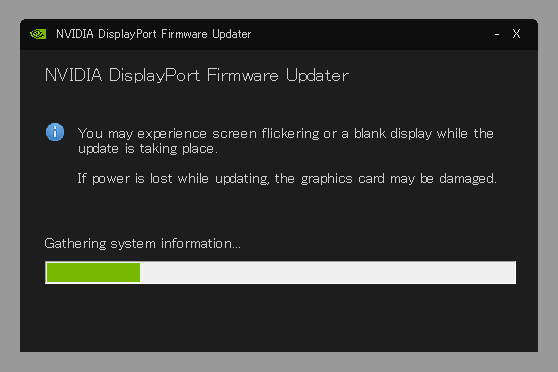Click the 'Gathering system information' status label
The width and height of the screenshot is (558, 372).
tap(142, 243)
